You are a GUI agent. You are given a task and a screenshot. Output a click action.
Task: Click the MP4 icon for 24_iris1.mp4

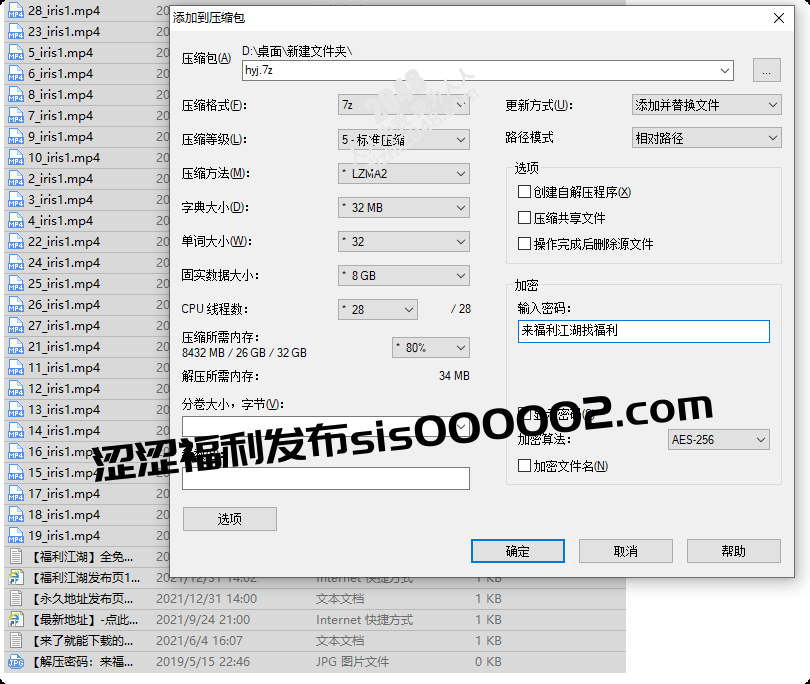pos(16,263)
